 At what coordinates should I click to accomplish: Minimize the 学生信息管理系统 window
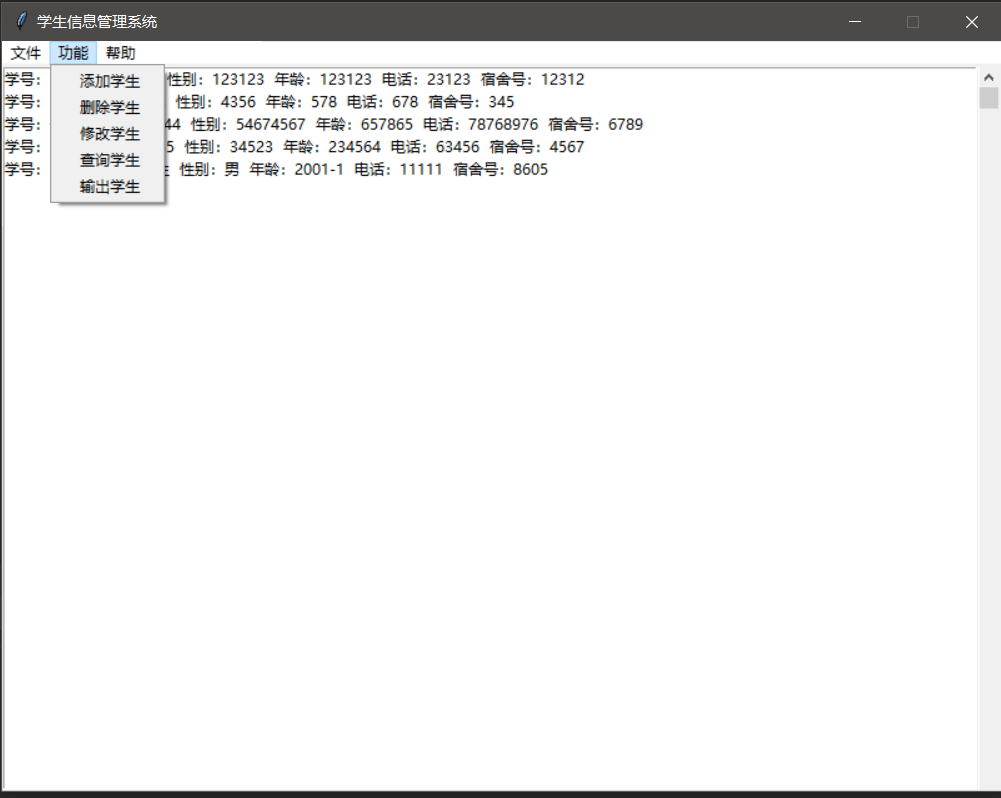point(855,22)
